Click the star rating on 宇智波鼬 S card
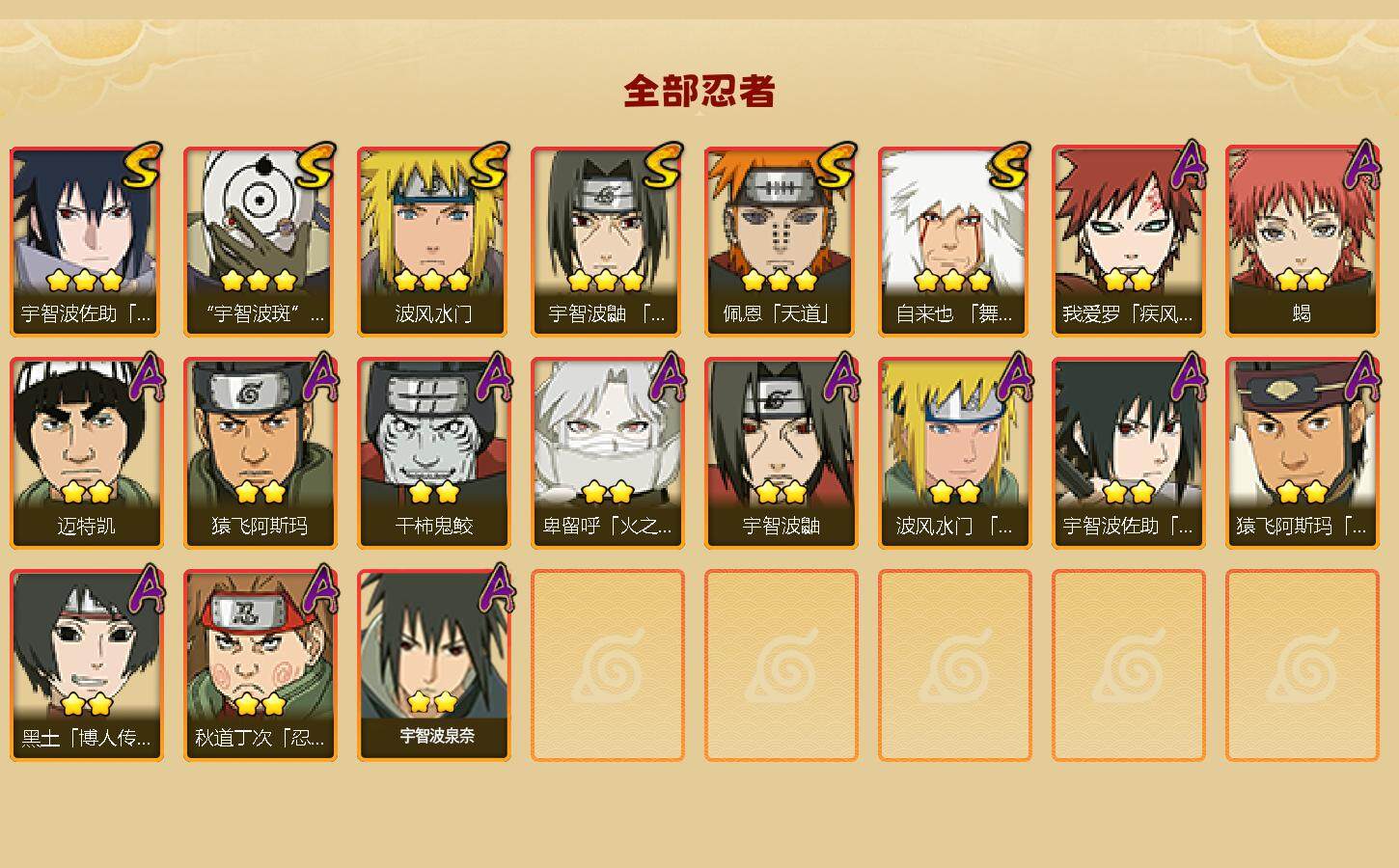Screen dimensions: 1399x868 click(x=606, y=281)
